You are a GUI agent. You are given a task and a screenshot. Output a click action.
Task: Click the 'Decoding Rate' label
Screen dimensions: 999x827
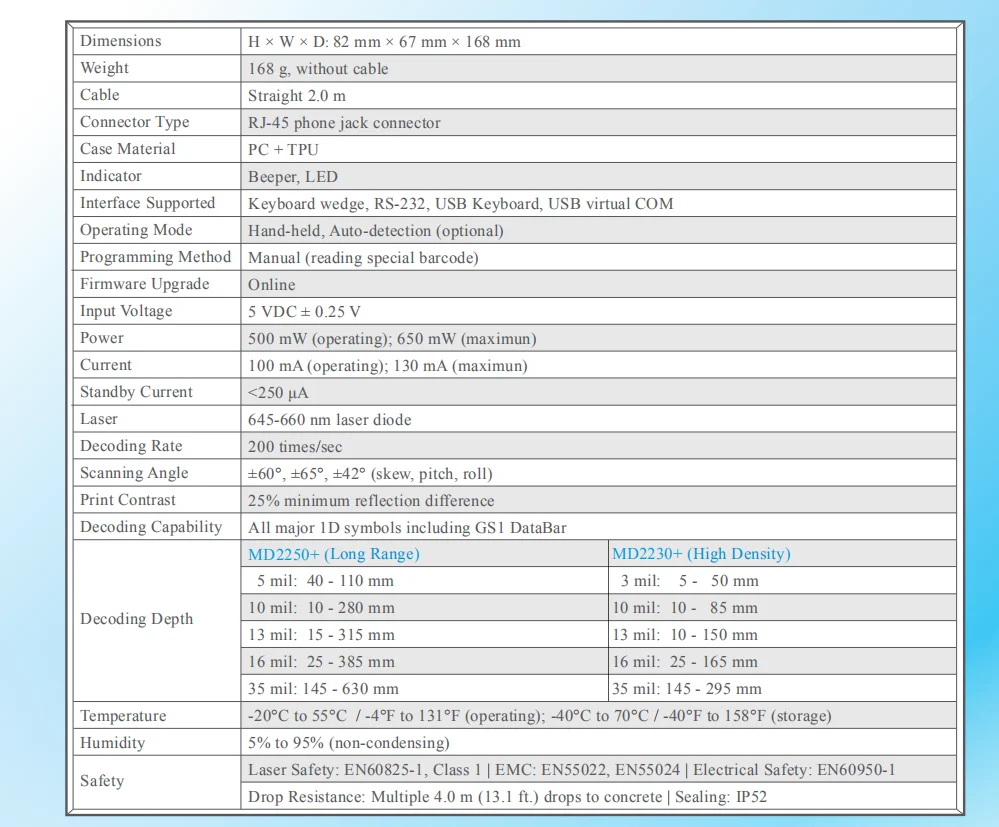[x=131, y=446]
